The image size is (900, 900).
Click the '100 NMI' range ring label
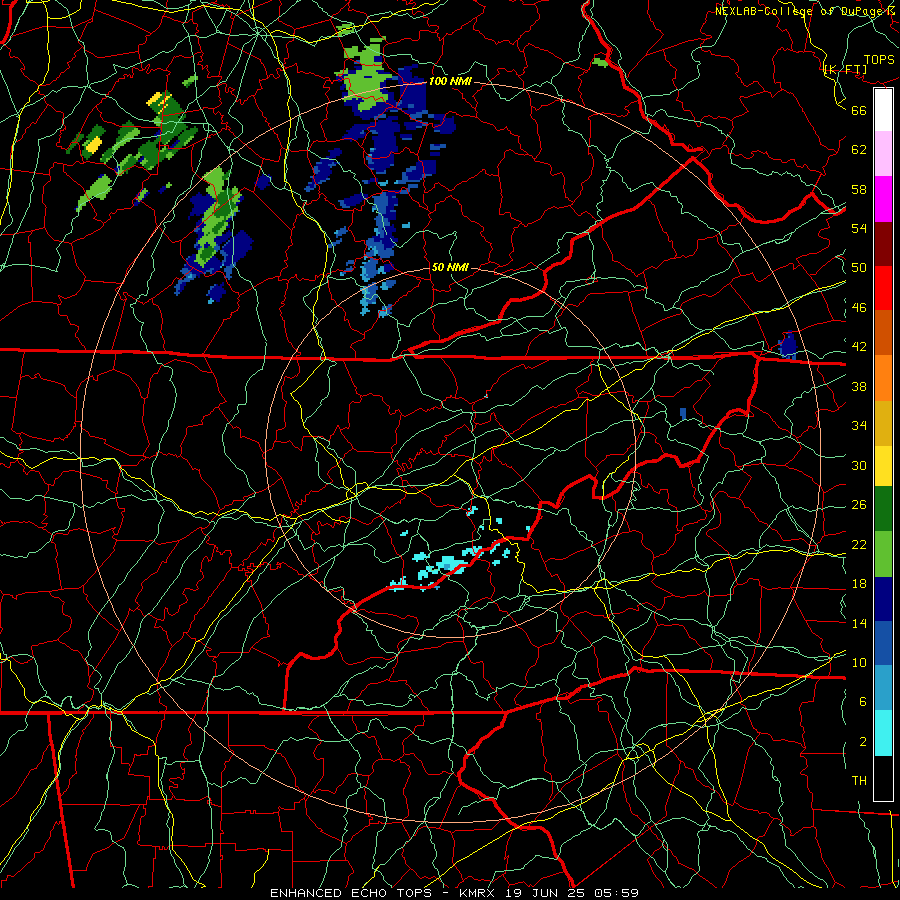(450, 81)
